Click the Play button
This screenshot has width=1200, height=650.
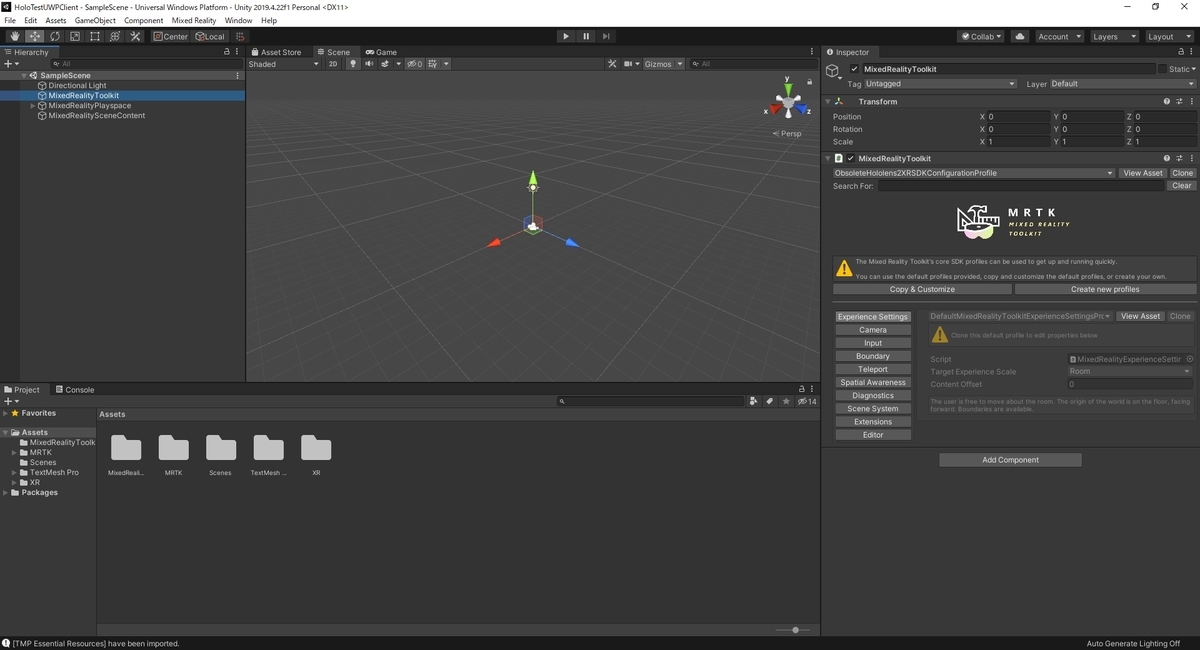[x=566, y=36]
